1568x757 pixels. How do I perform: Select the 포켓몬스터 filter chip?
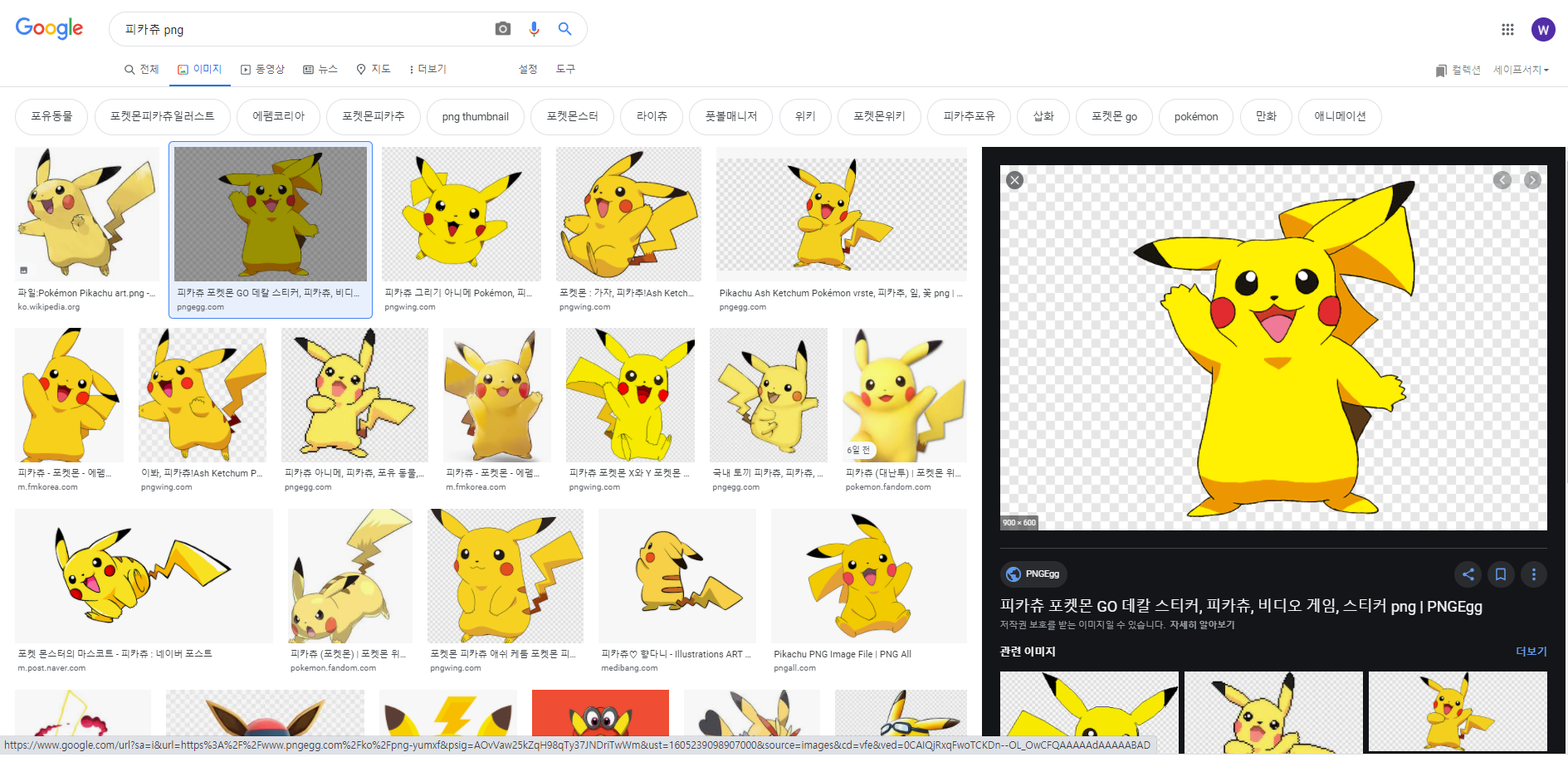572,116
